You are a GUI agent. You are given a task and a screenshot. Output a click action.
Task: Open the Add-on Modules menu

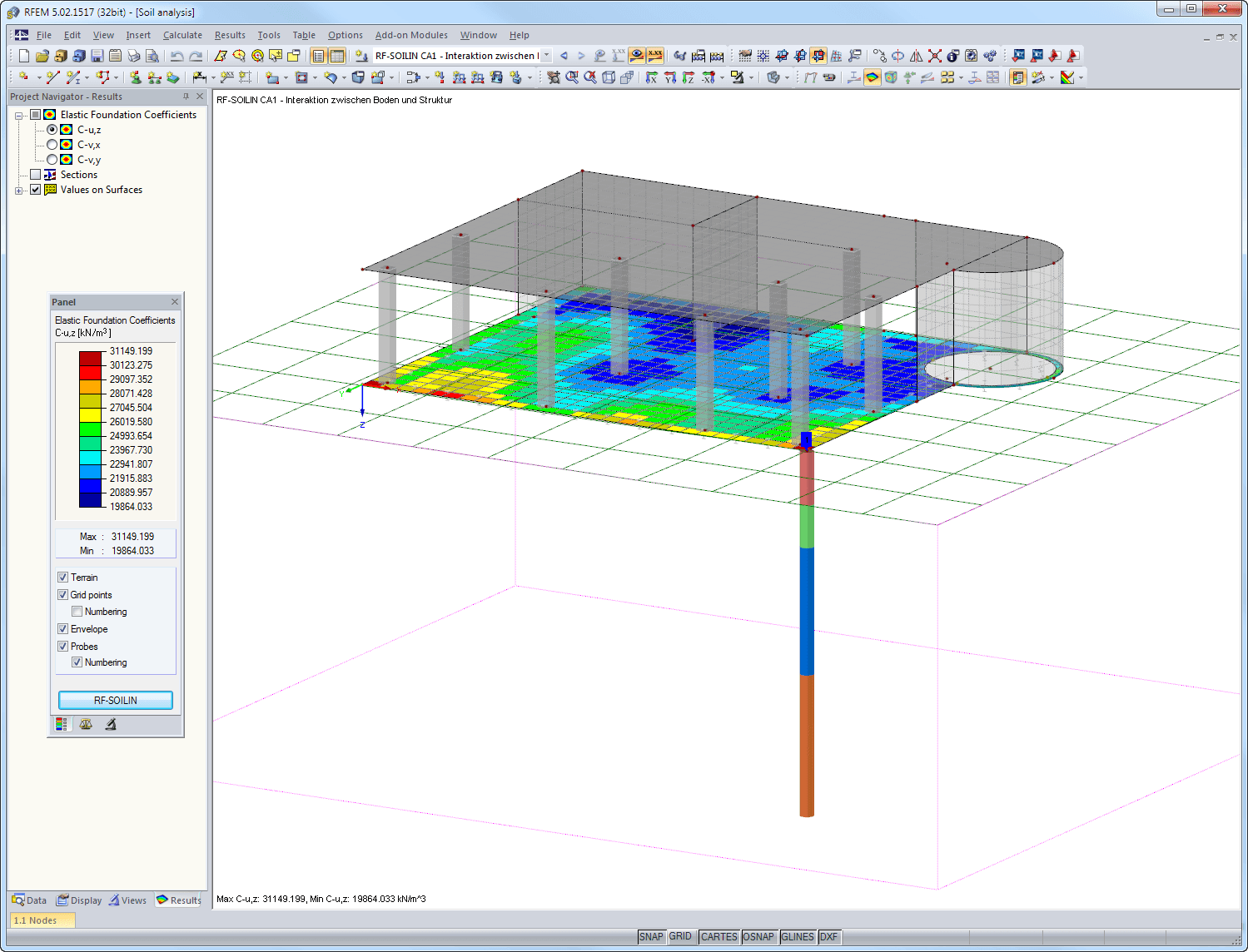point(411,35)
